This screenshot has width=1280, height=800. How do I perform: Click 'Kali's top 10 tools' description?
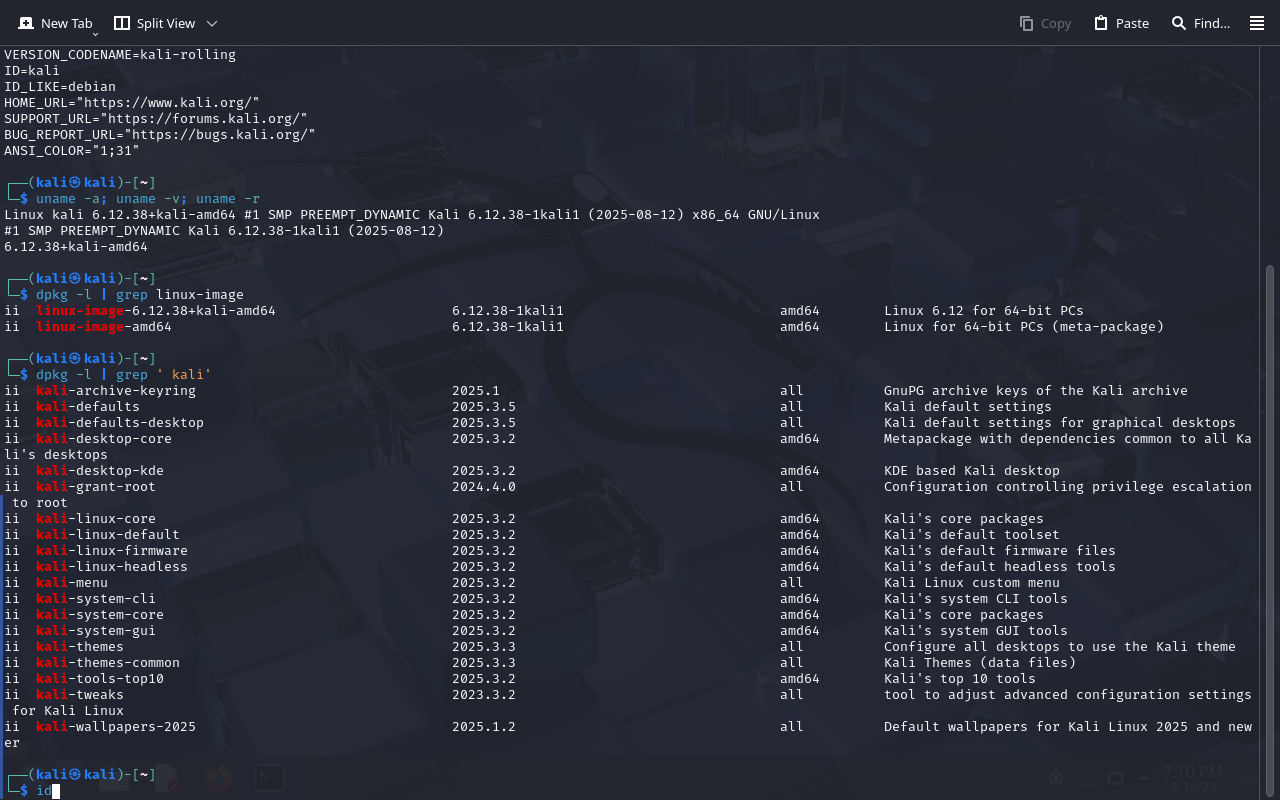(960, 679)
